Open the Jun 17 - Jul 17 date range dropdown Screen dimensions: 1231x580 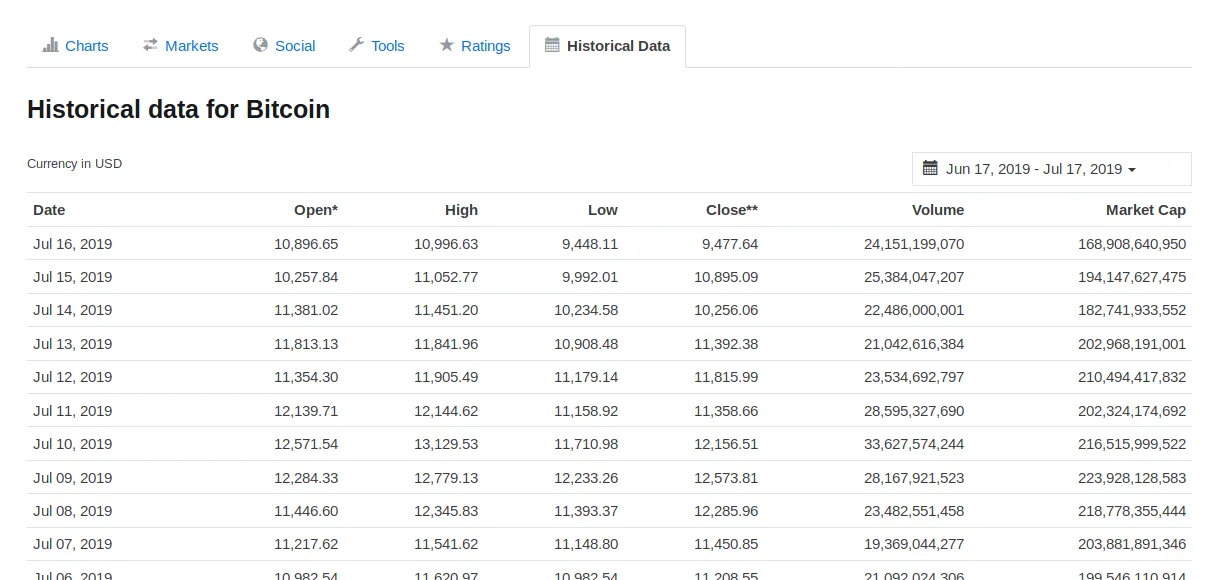click(1052, 169)
